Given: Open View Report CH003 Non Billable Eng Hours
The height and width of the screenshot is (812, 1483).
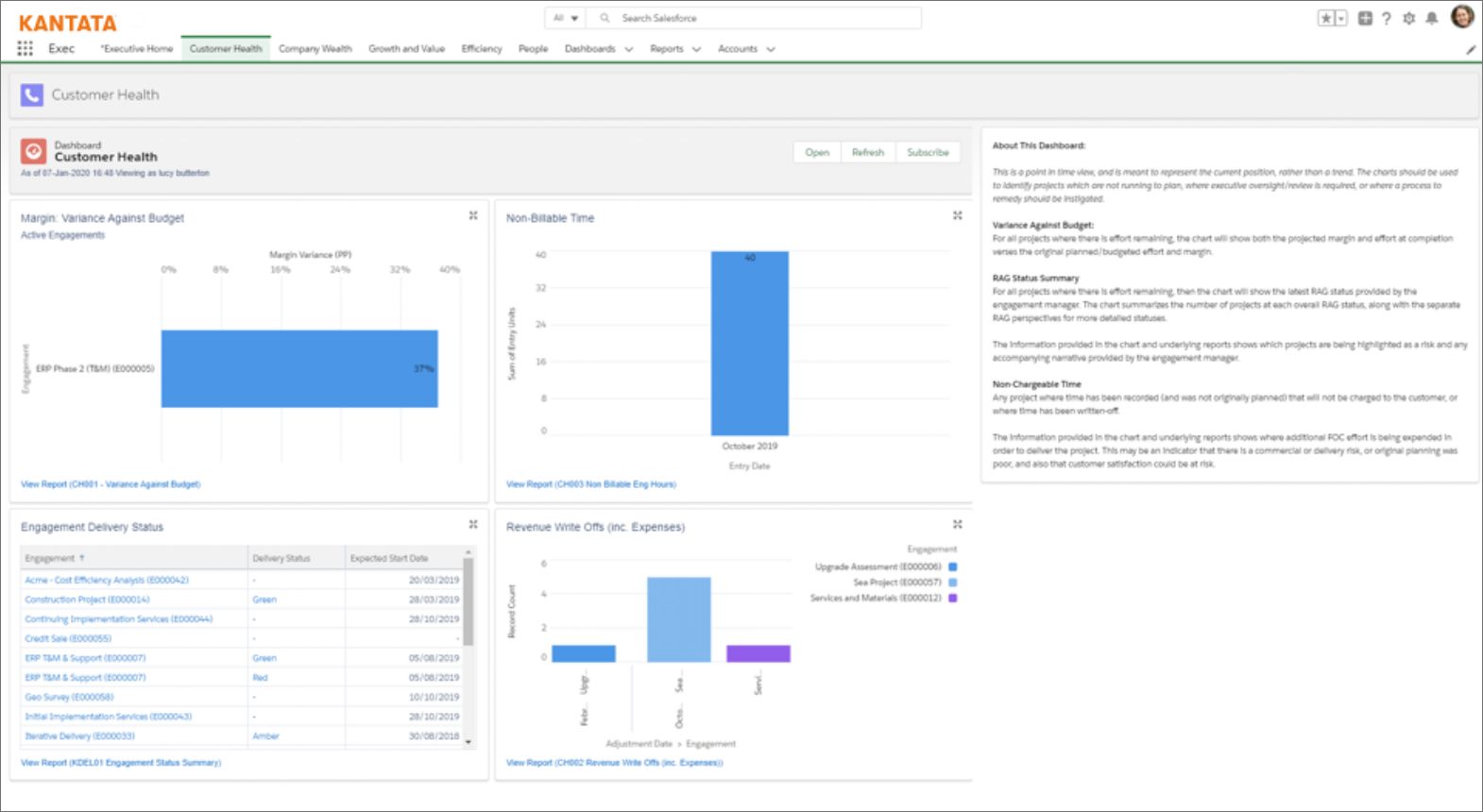Looking at the screenshot, I should (x=591, y=484).
